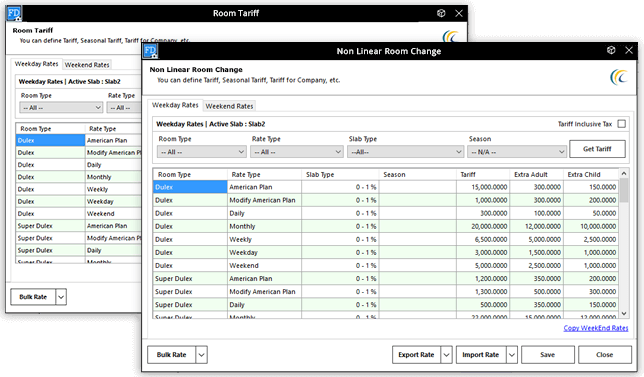
Task: Enable the Tariff Inclusive Tax checkbox
Action: coord(622,124)
